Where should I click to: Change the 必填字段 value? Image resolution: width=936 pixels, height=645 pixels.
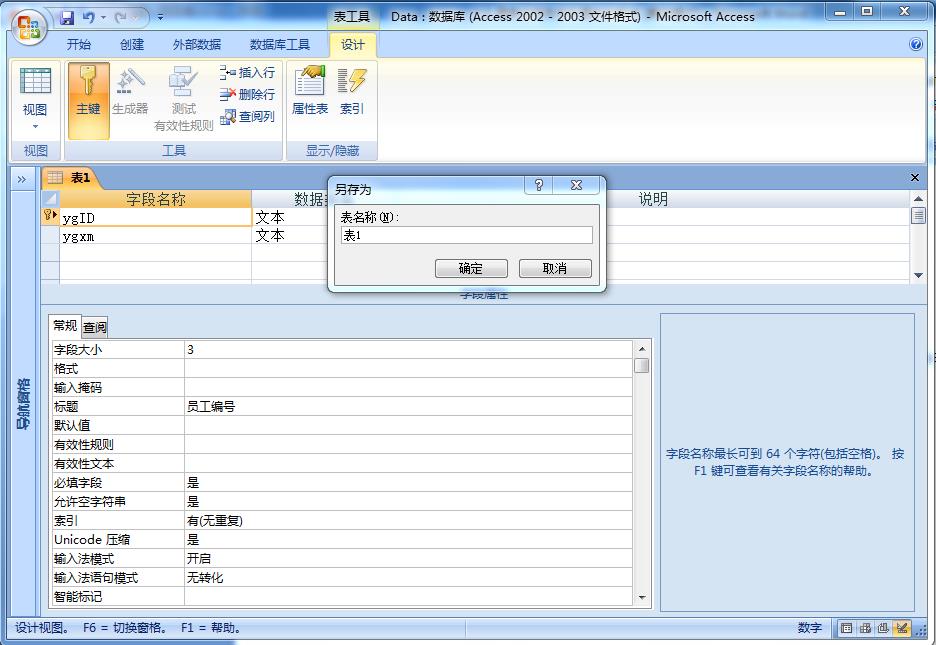tap(408, 483)
